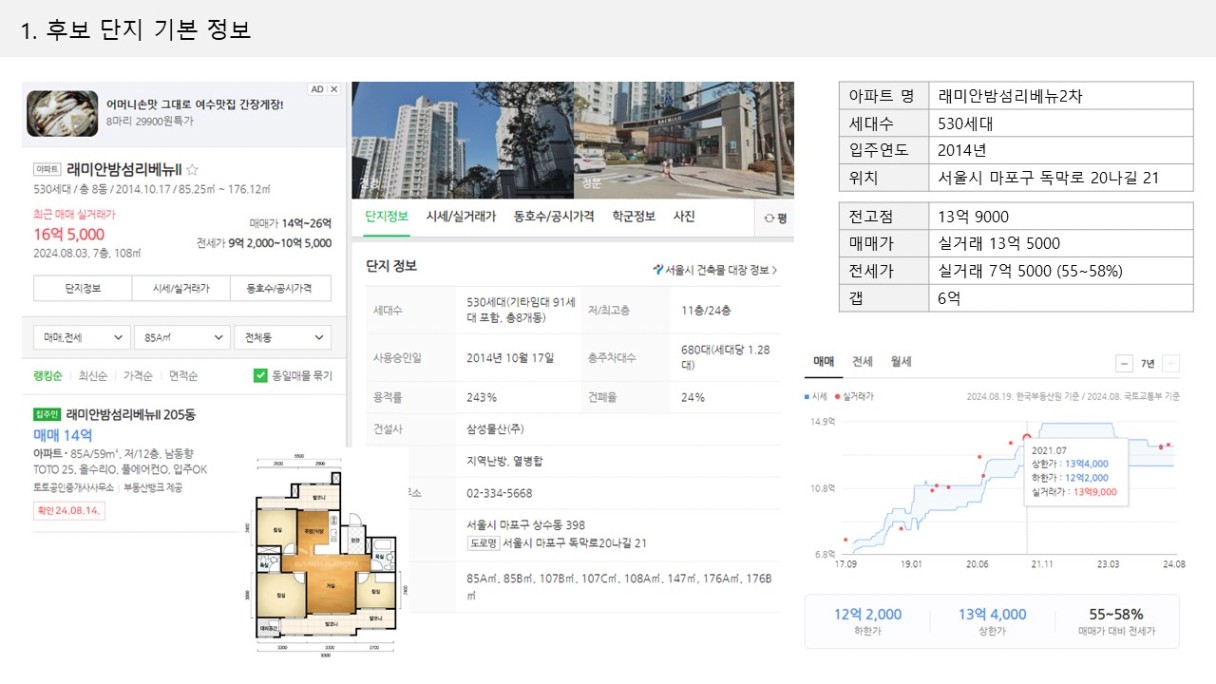Viewport: 1216px width, 684px height.
Task: Sort listings by 면적순
Action: point(183,376)
